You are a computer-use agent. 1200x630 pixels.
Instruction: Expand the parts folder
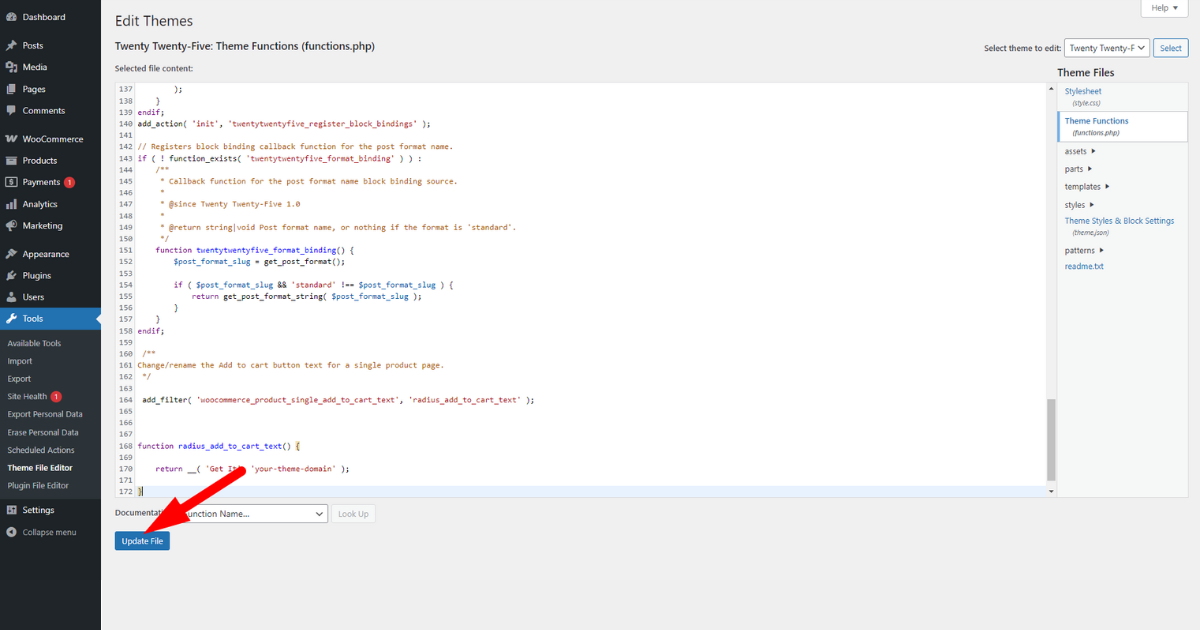click(x=1078, y=169)
